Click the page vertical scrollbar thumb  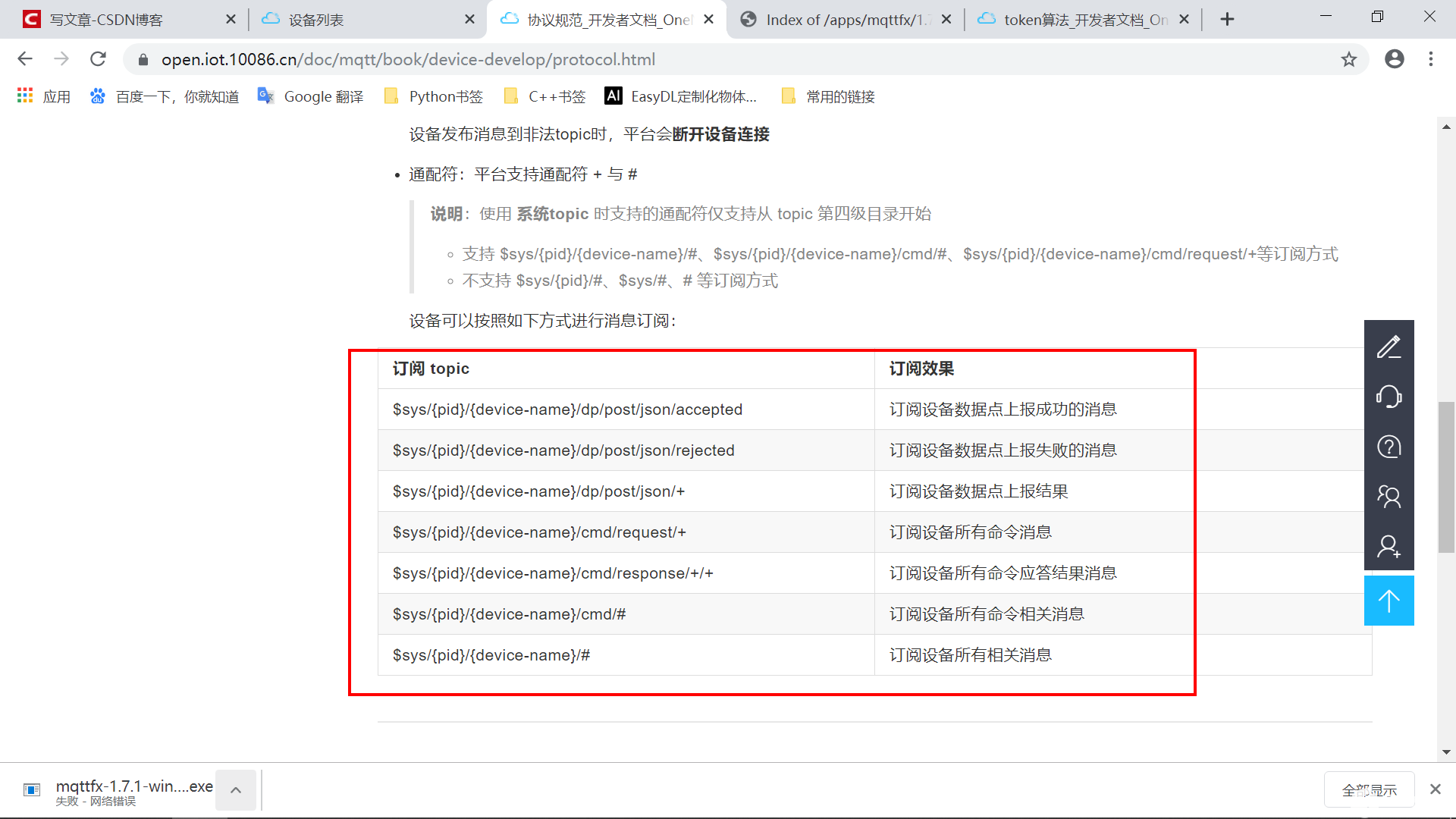pos(1446,478)
